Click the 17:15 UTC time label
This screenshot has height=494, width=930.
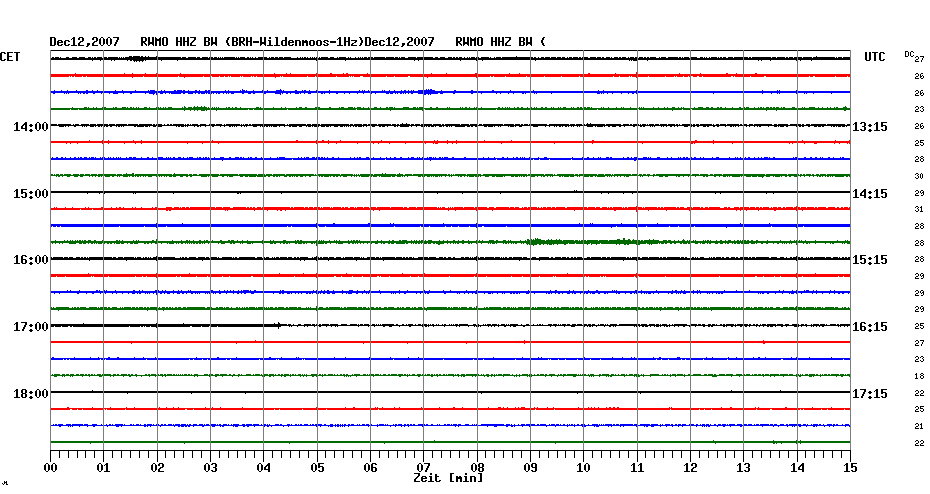870,394
